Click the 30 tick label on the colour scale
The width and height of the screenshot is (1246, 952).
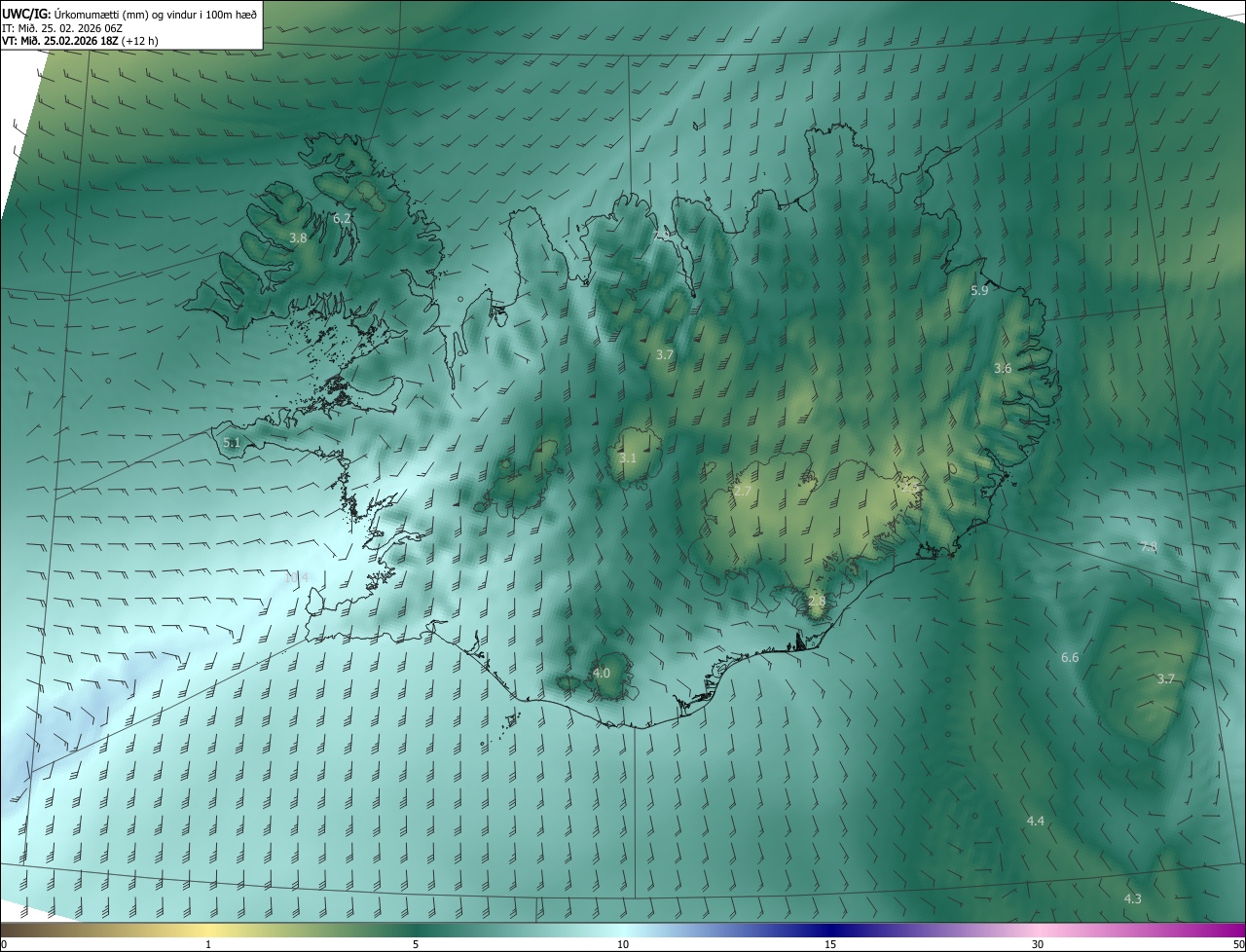click(x=1038, y=944)
